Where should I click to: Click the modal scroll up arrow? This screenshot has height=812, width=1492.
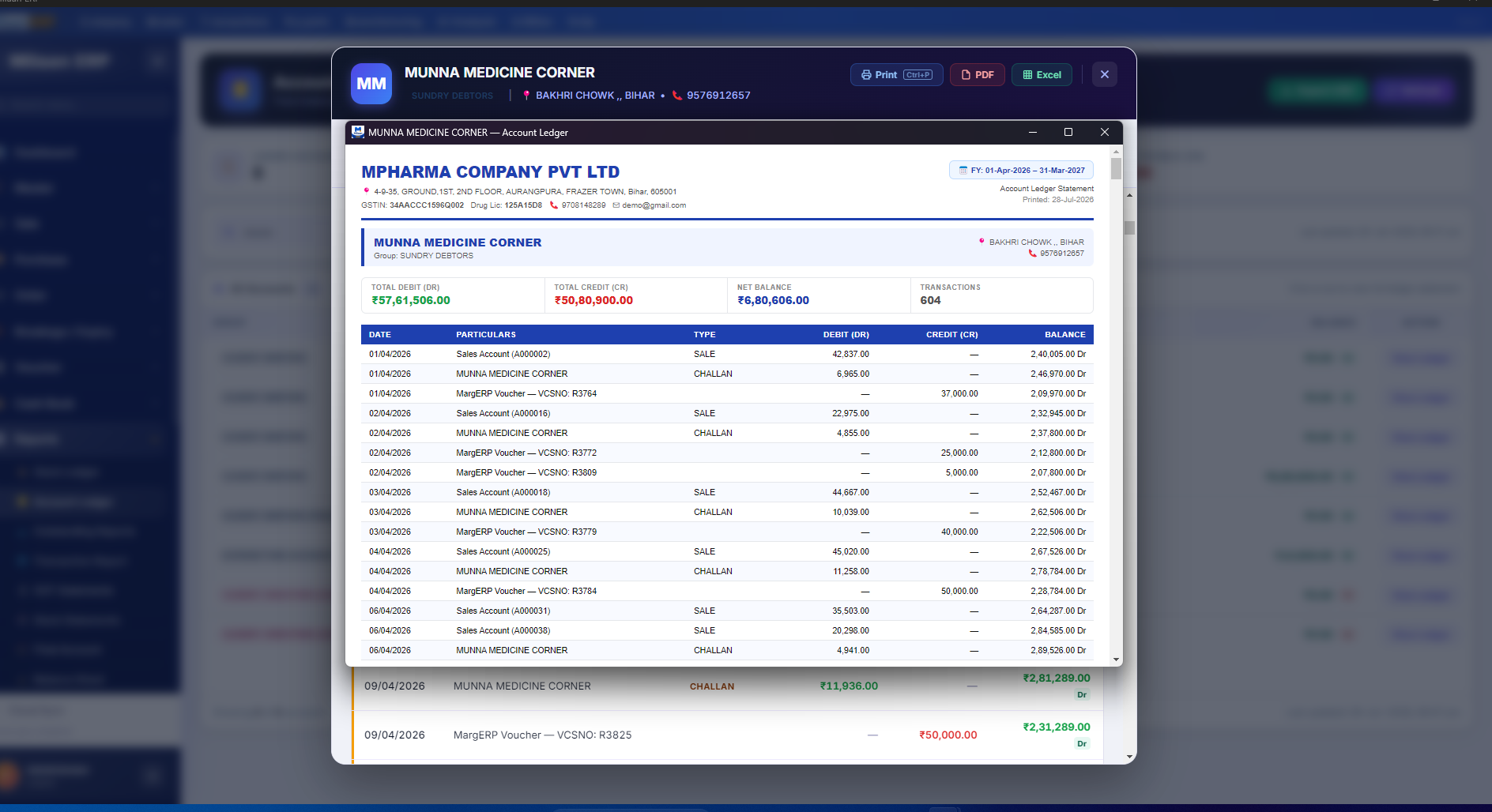1129,194
